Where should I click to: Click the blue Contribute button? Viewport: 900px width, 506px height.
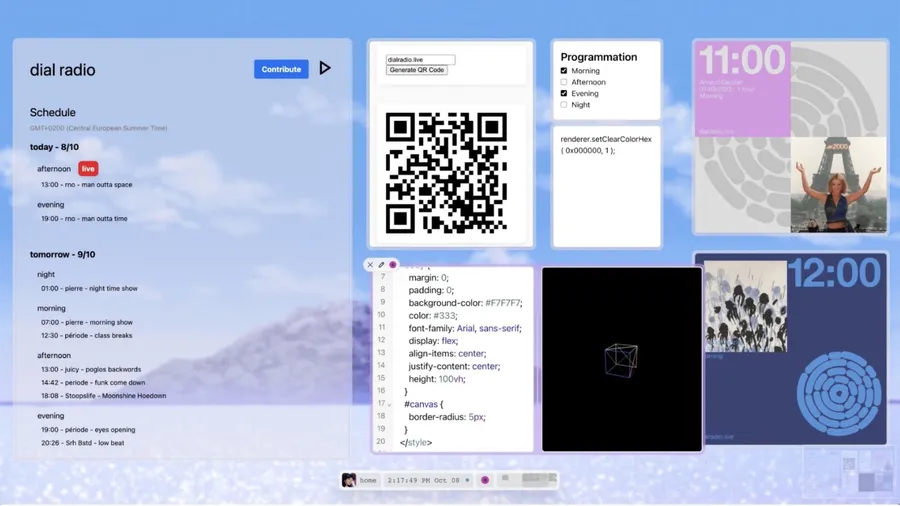[x=281, y=69]
